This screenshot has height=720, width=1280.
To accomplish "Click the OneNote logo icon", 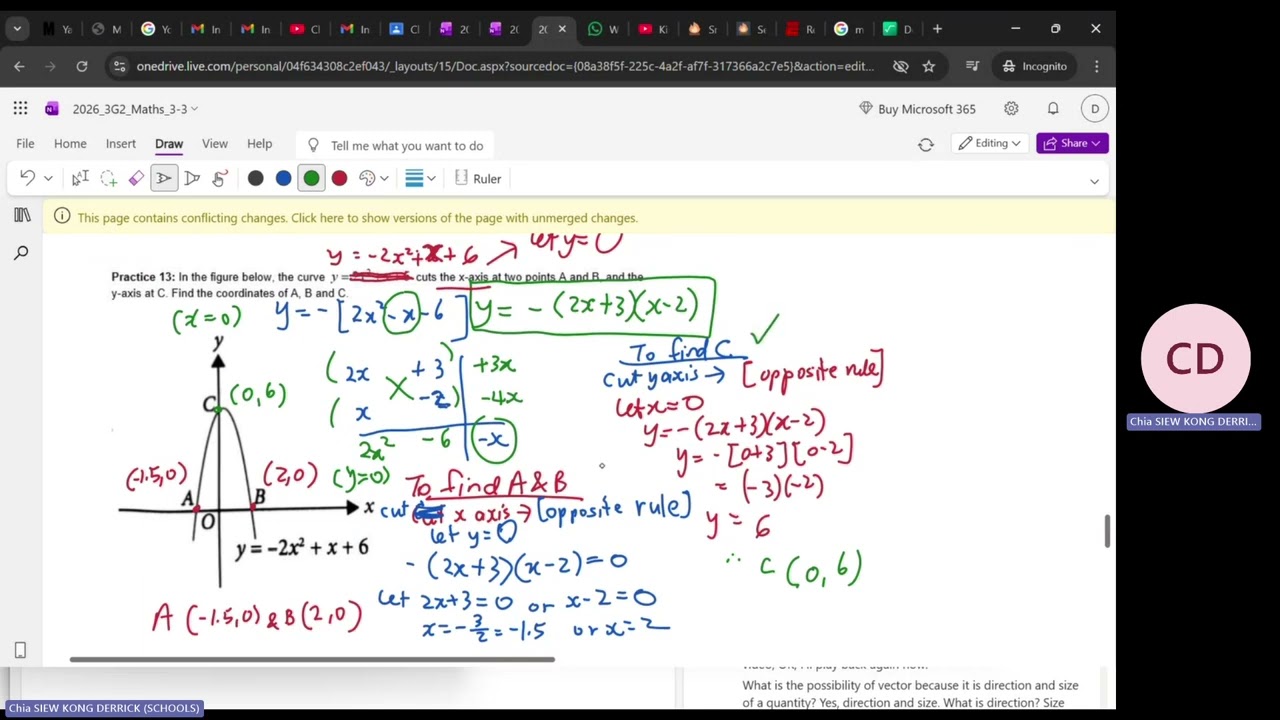I will [x=52, y=109].
